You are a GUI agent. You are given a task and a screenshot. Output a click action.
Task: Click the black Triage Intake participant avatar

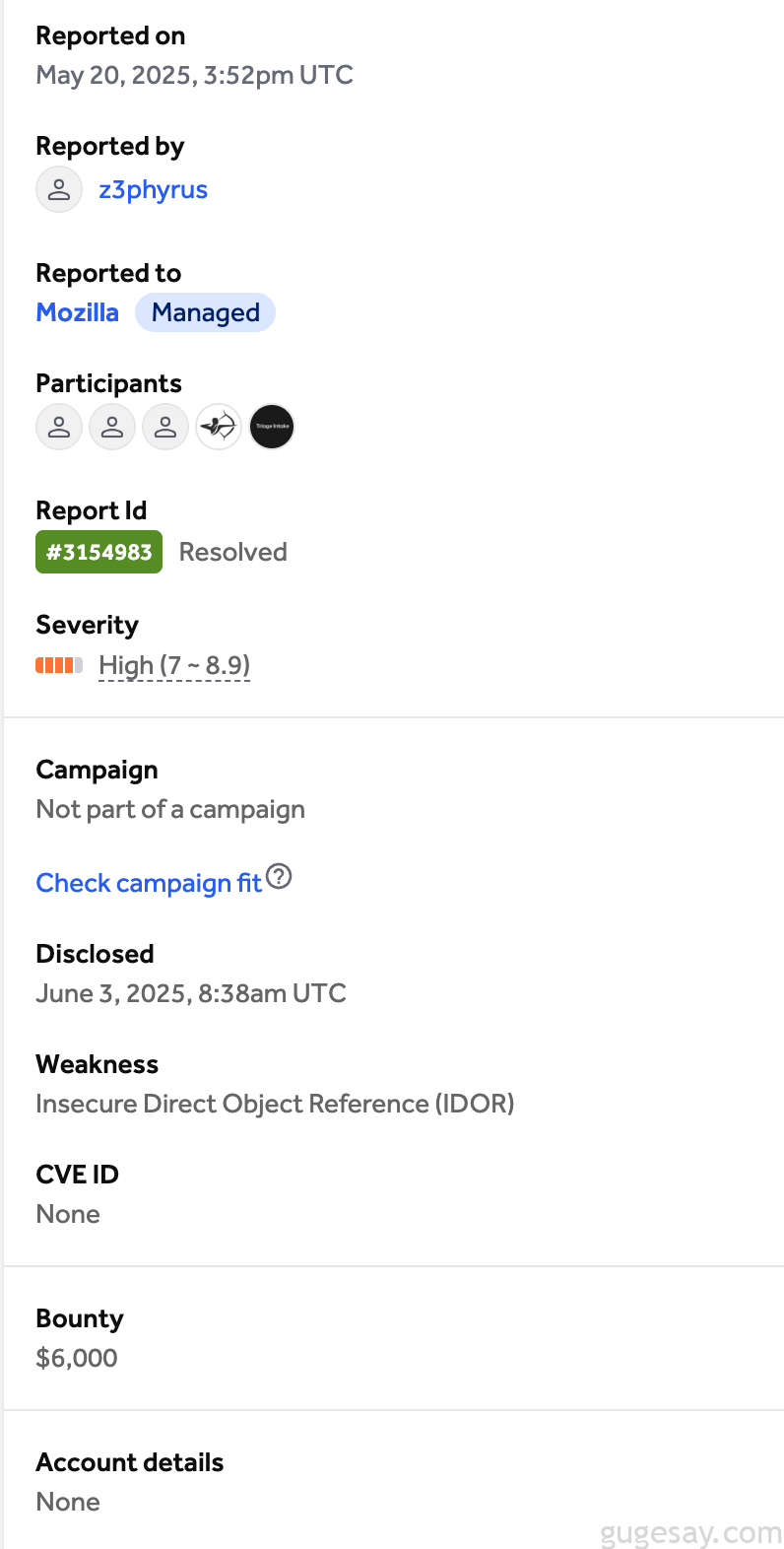pyautogui.click(x=272, y=428)
